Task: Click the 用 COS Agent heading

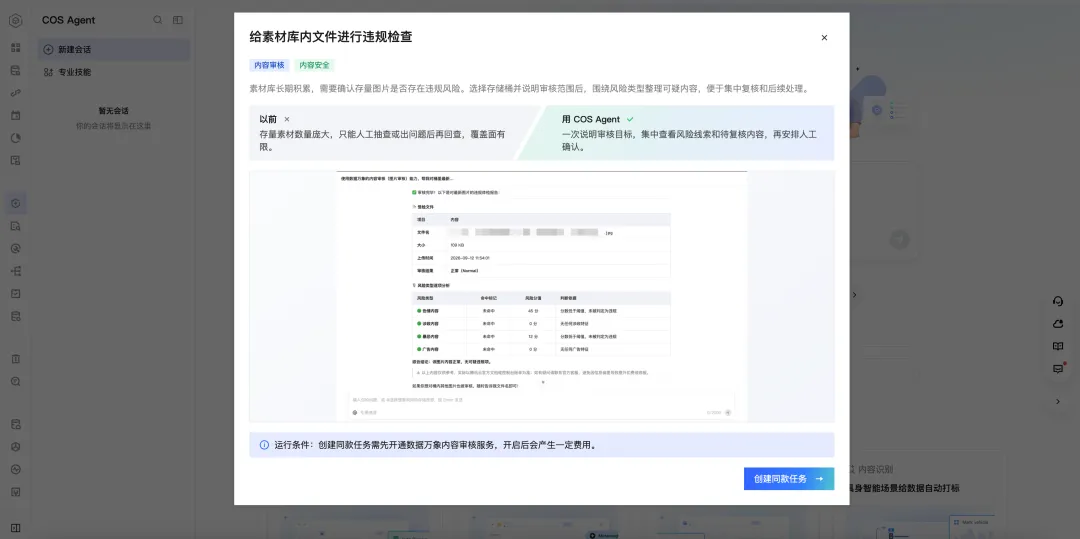Action: point(590,119)
